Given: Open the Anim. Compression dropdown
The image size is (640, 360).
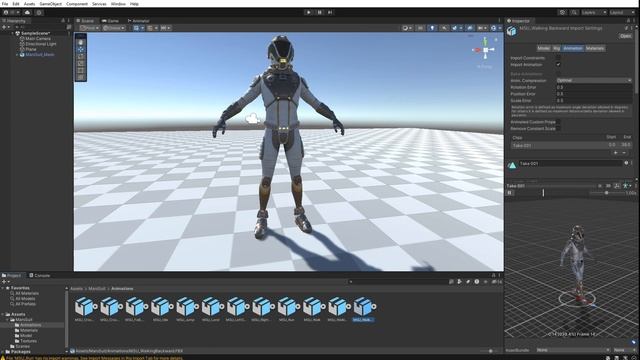Looking at the screenshot, I should 594,80.
